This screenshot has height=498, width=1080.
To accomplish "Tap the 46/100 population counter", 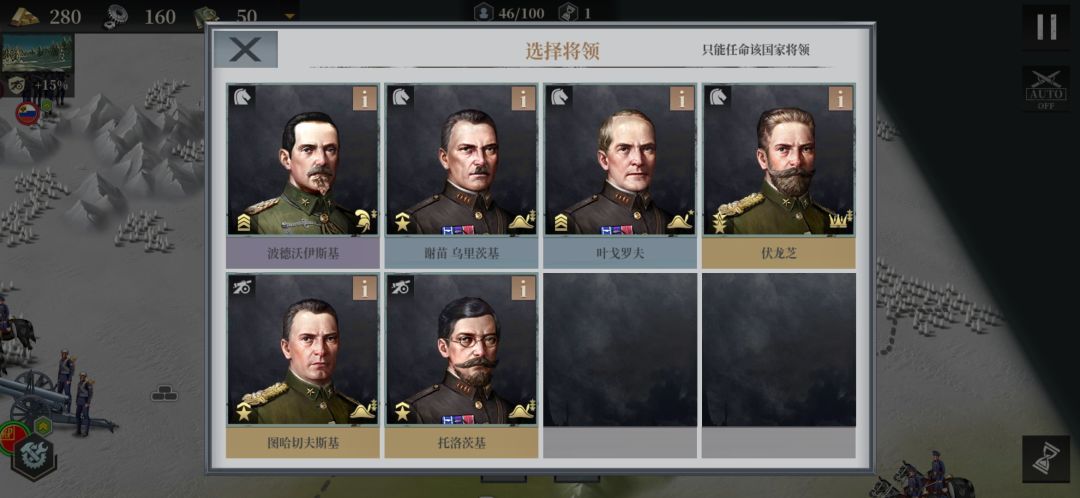I will tap(510, 12).
